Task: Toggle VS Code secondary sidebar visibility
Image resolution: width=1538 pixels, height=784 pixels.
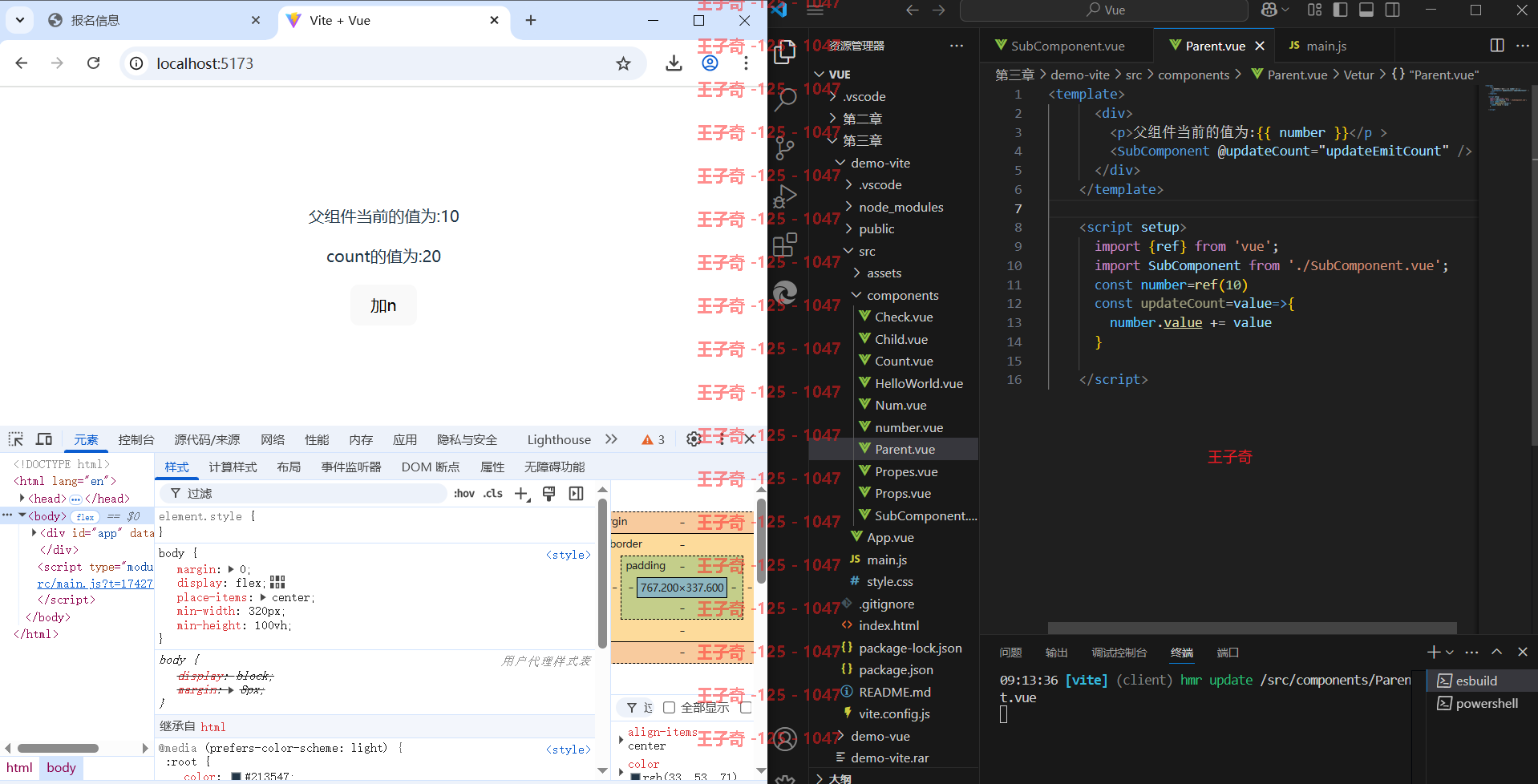Action: coord(1393,10)
